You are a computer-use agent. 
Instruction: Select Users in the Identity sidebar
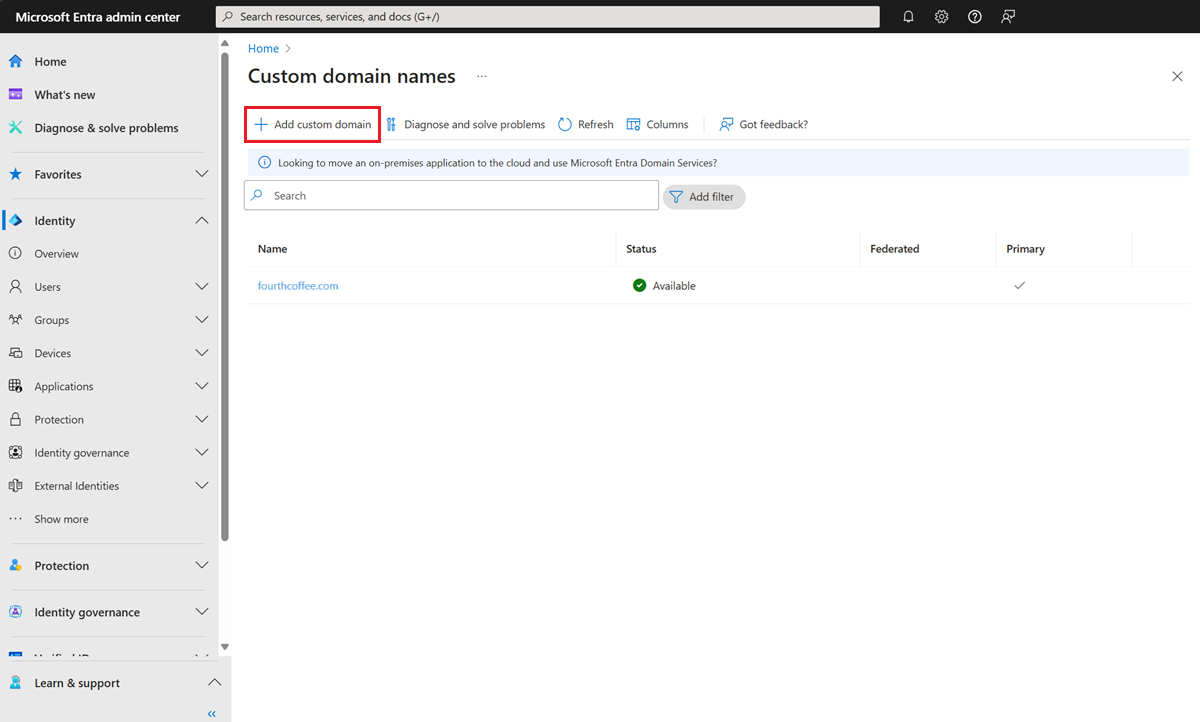pyautogui.click(x=47, y=286)
